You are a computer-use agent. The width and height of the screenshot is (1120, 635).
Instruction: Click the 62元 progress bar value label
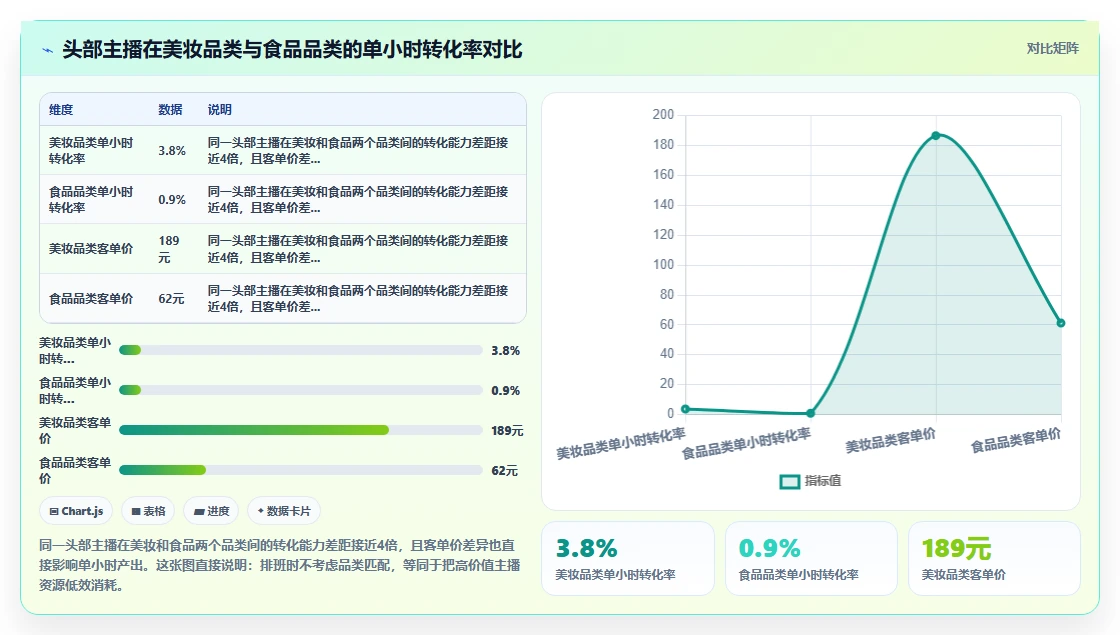pyautogui.click(x=504, y=471)
